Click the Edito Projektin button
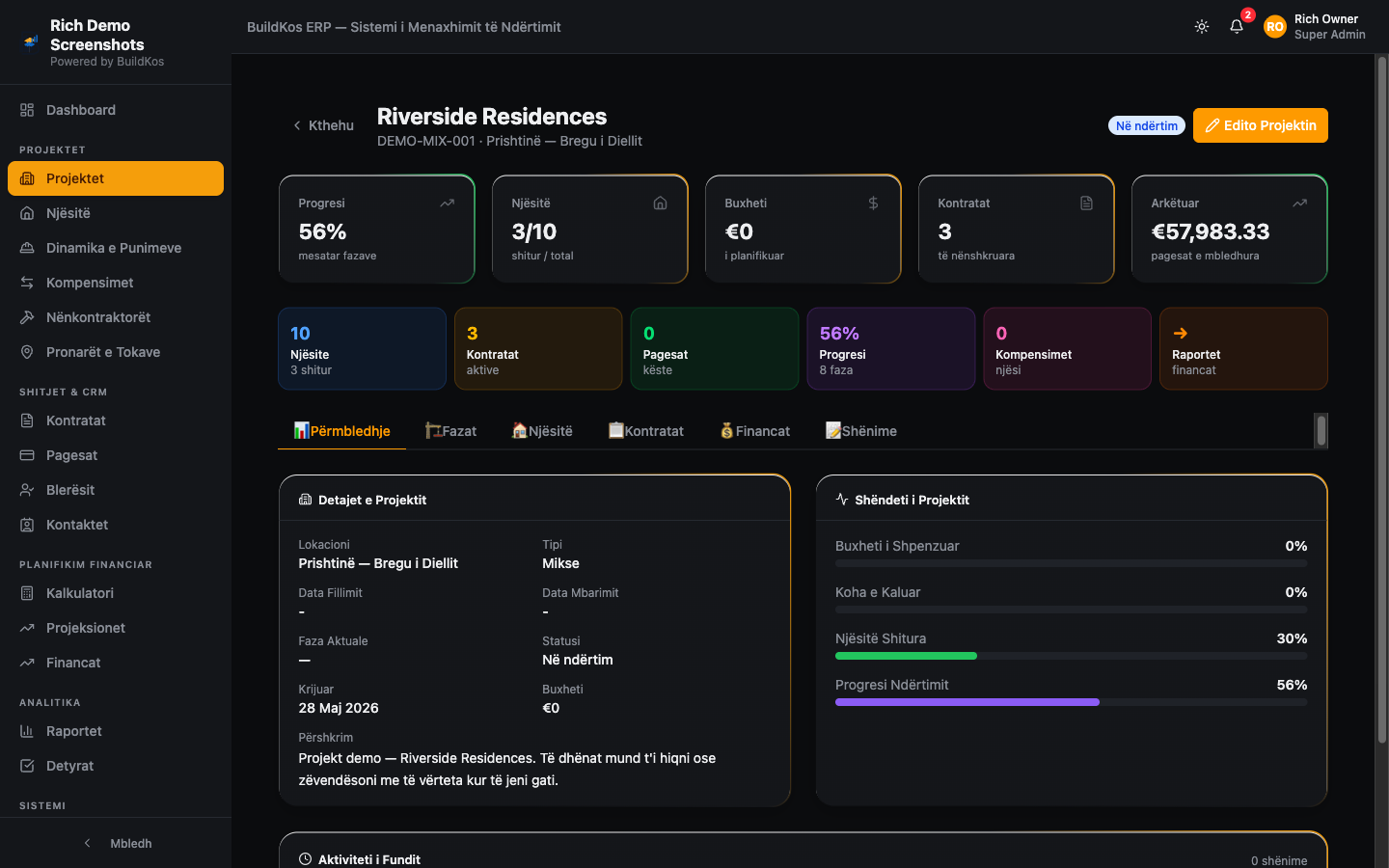Screen dimensions: 1389x868 (x=1261, y=125)
